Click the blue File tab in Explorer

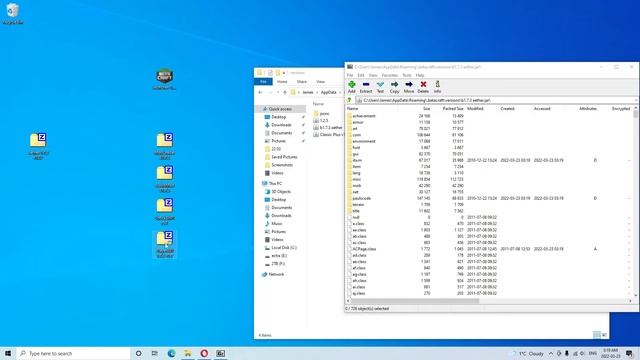pos(263,82)
